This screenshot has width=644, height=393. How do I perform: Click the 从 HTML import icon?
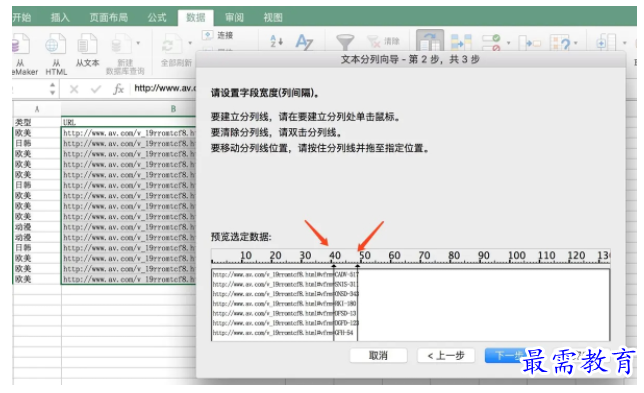tap(56, 44)
